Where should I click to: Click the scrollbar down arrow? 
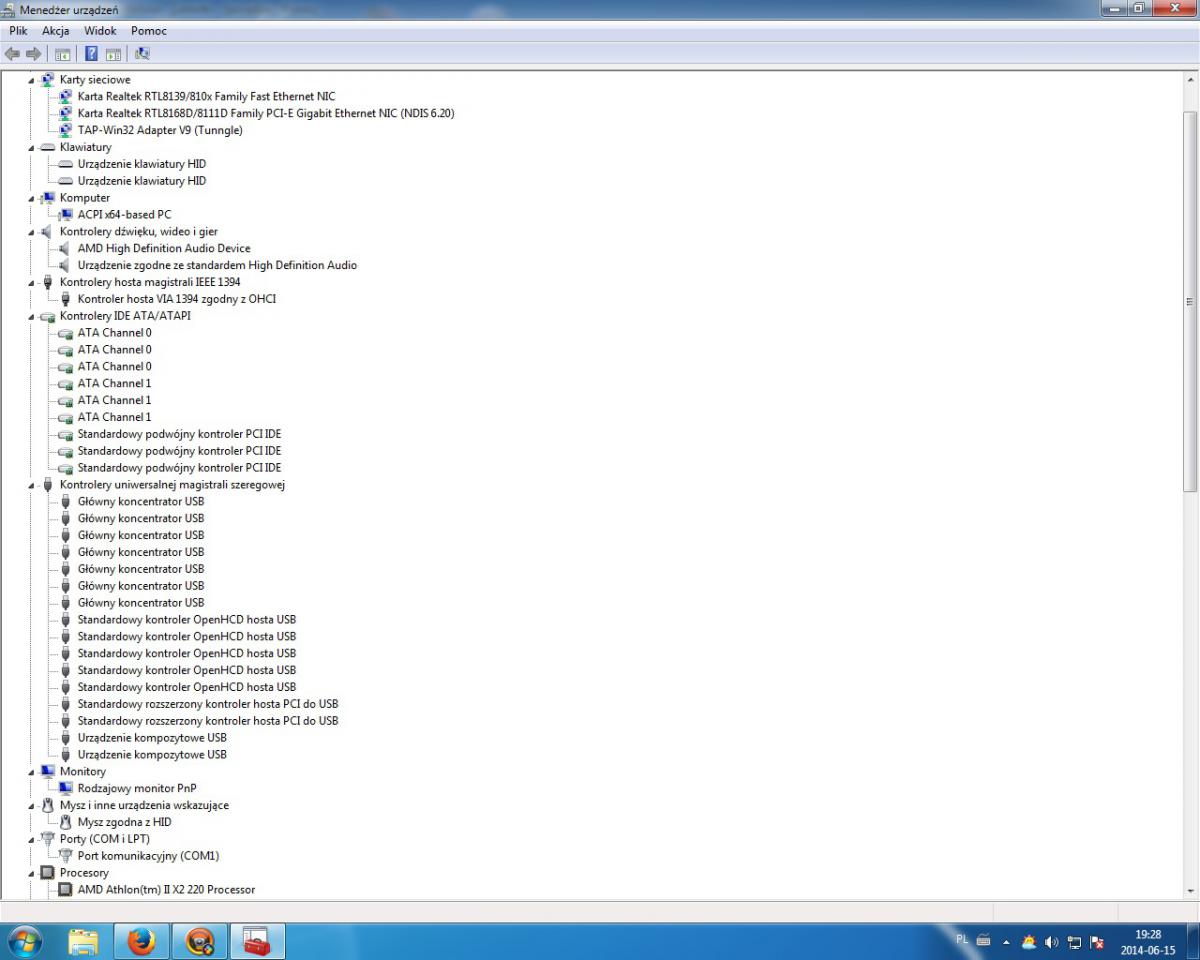(1190, 890)
